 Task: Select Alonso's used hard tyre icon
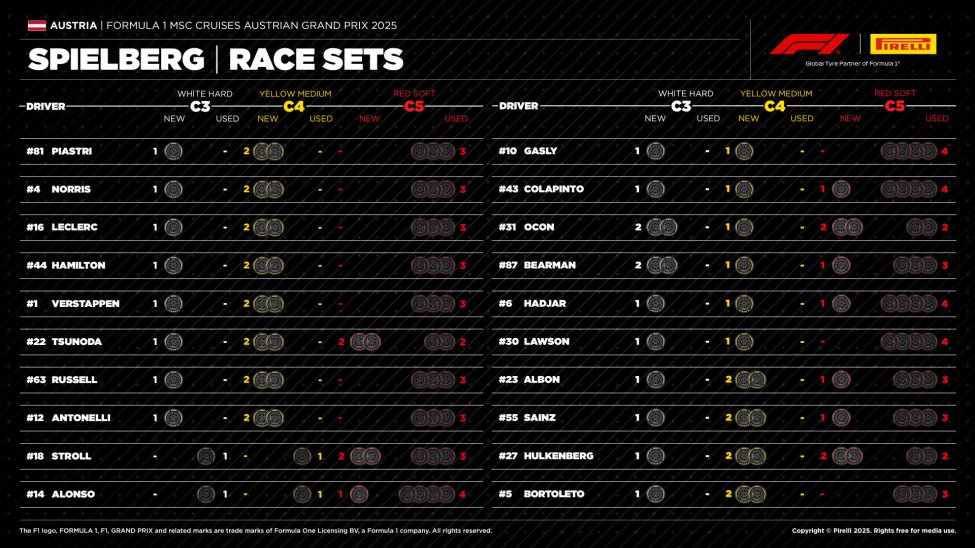click(206, 494)
